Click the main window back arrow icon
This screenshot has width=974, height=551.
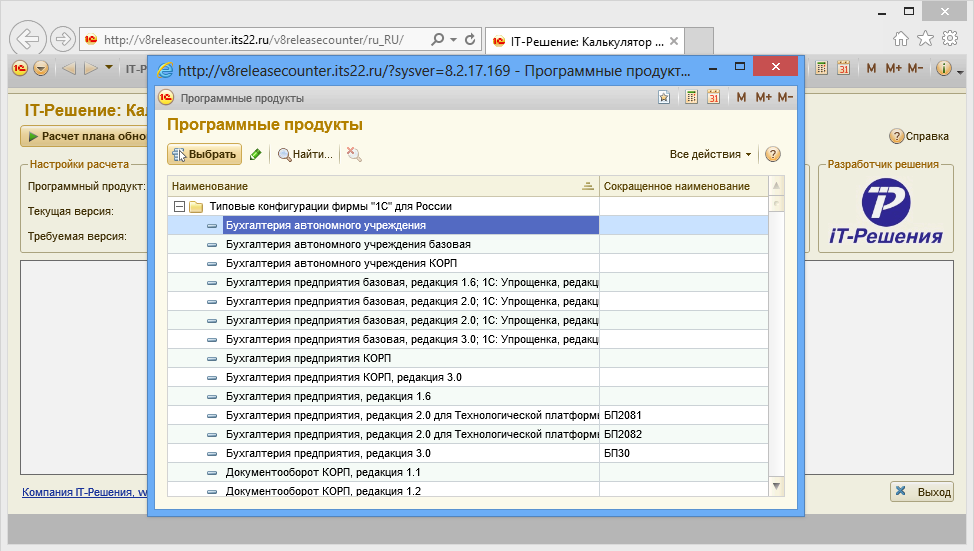(69, 68)
